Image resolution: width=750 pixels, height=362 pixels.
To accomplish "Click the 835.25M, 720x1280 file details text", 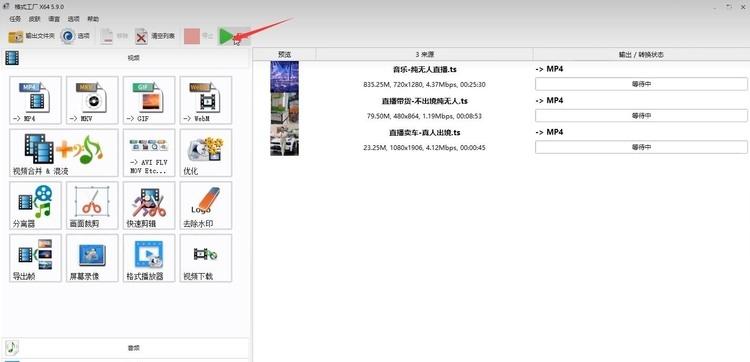I will (424, 85).
